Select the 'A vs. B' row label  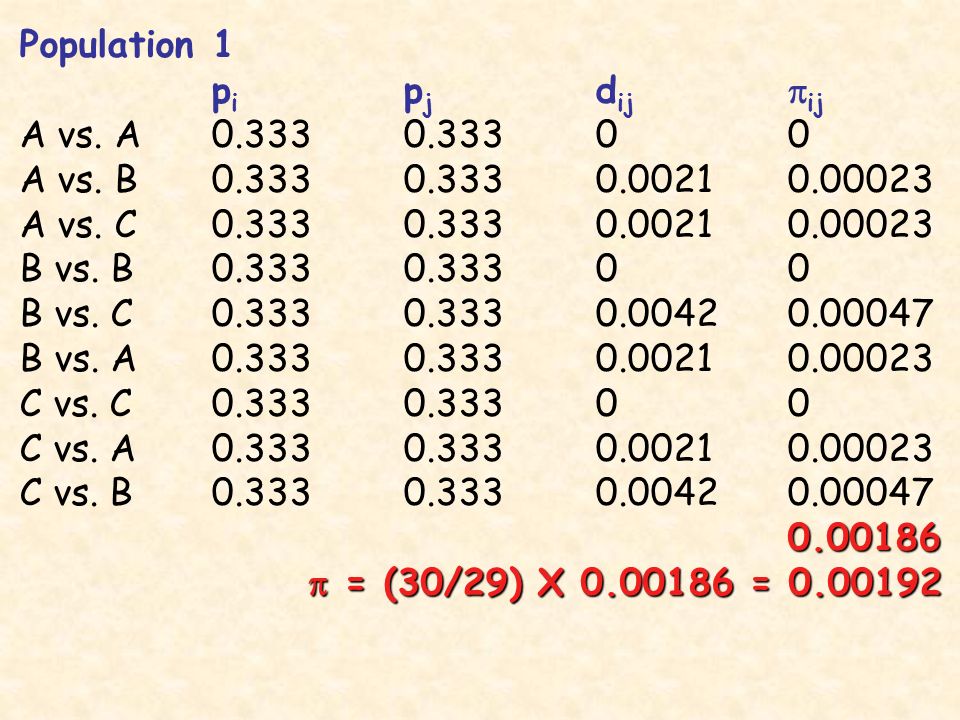[79, 179]
